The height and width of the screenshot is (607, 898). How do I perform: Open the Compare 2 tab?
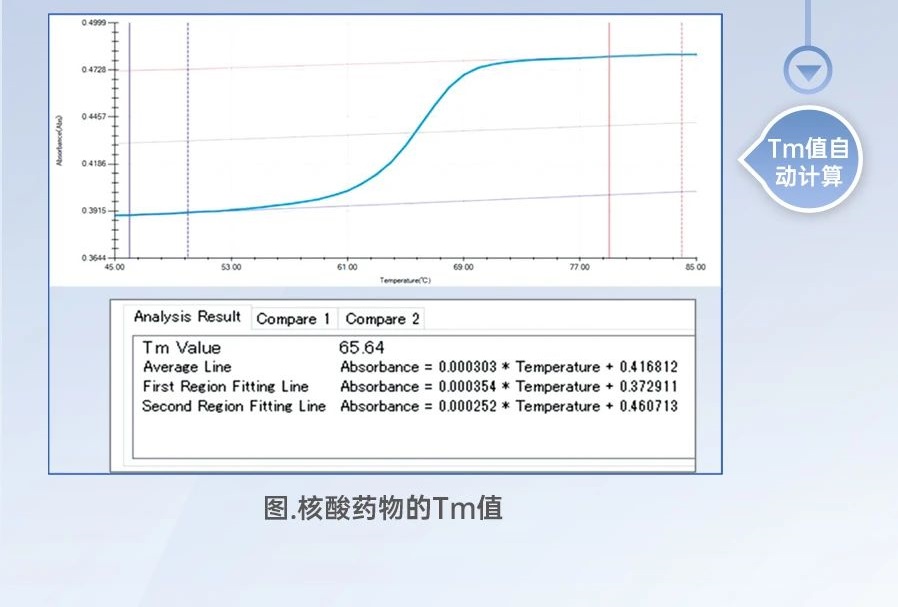[382, 319]
